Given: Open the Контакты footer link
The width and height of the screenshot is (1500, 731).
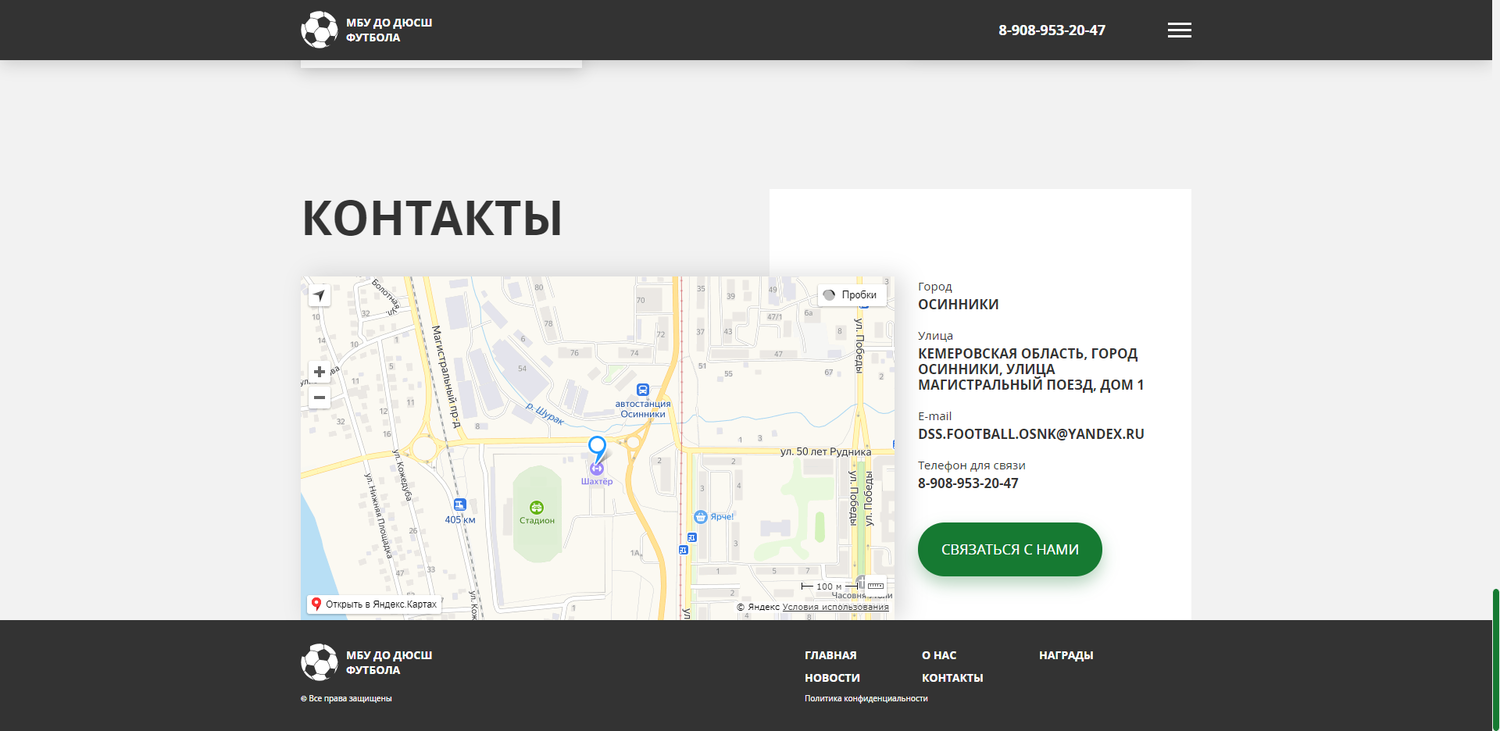Looking at the screenshot, I should (952, 678).
